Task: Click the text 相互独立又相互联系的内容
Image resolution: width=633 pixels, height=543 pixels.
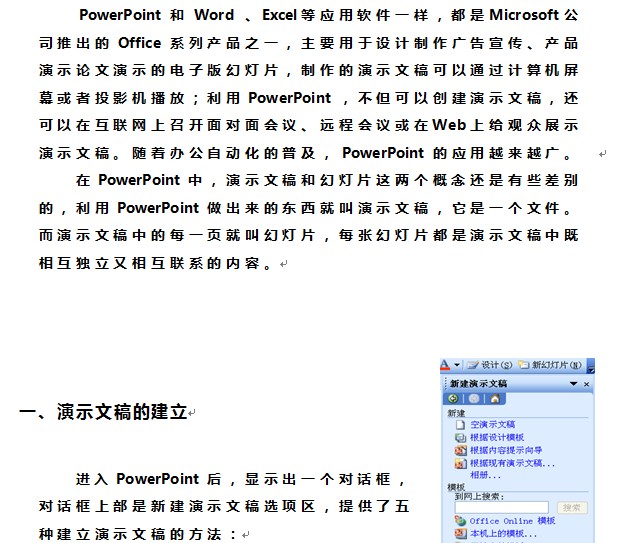Action: click(x=150, y=264)
